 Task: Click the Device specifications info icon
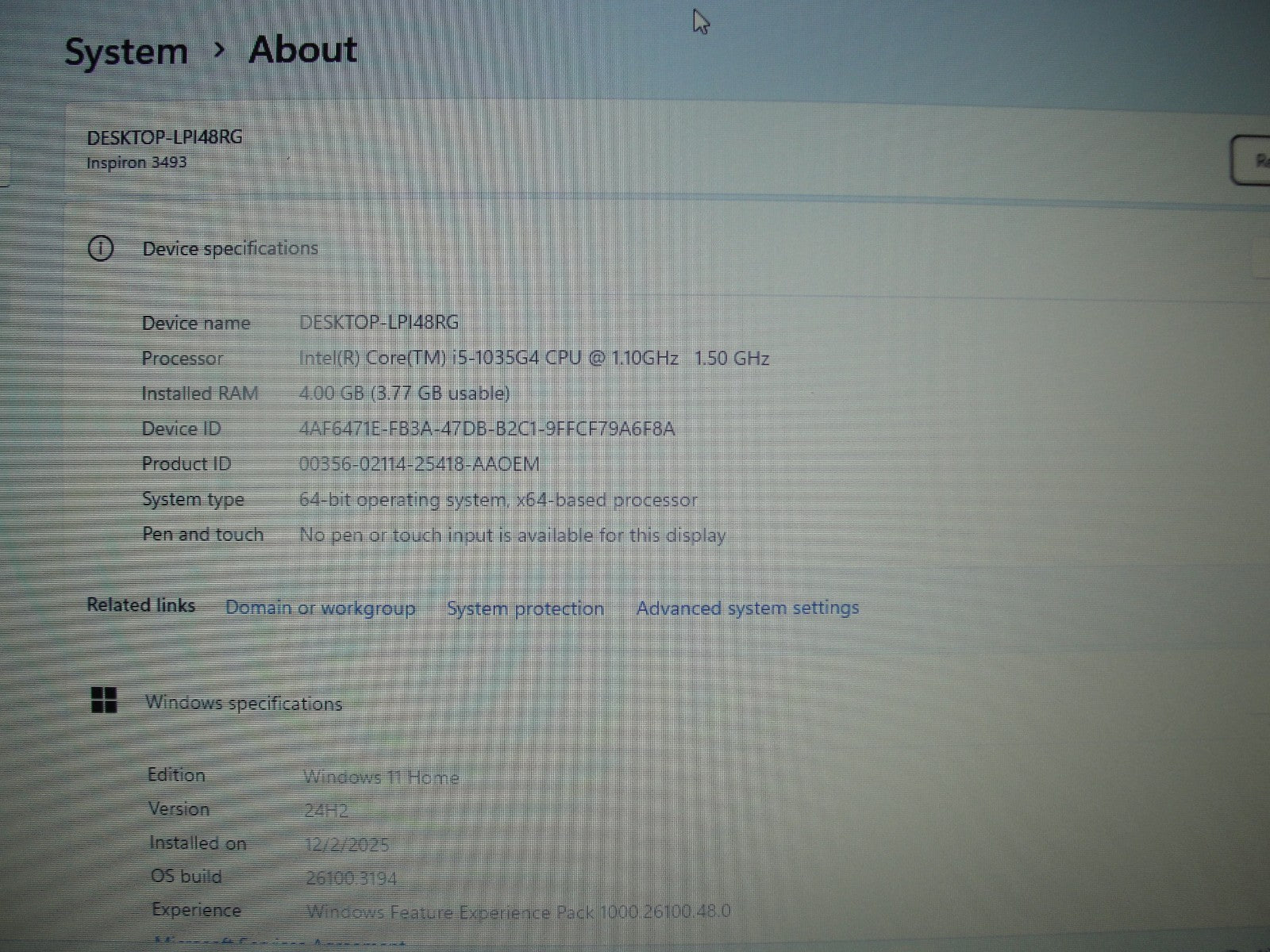101,248
